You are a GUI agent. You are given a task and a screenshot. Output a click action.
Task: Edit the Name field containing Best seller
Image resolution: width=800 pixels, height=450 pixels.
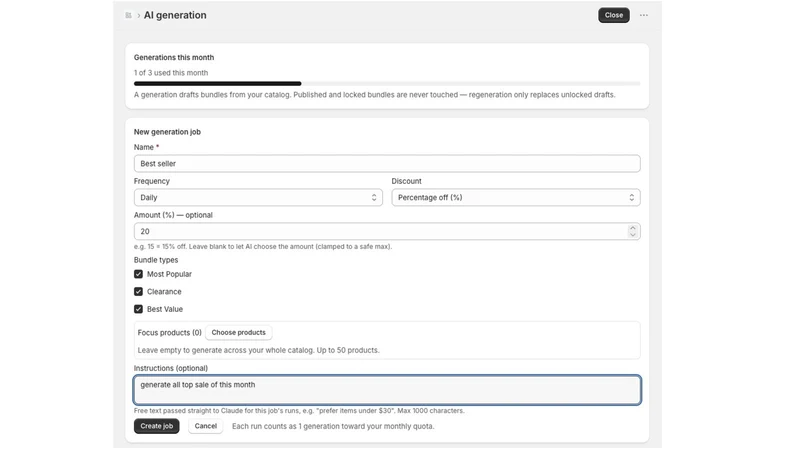387,164
